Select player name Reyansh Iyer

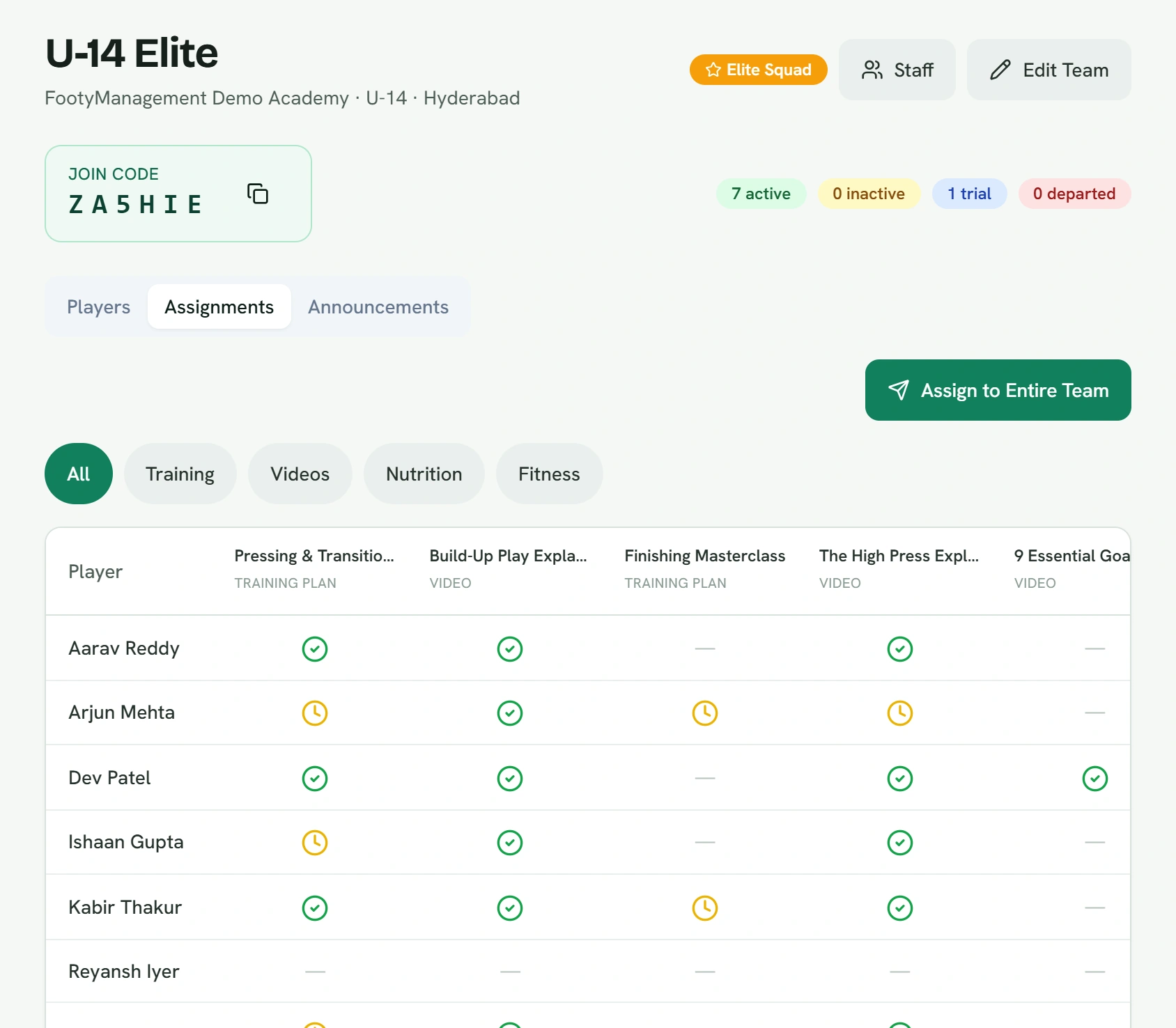click(x=124, y=972)
